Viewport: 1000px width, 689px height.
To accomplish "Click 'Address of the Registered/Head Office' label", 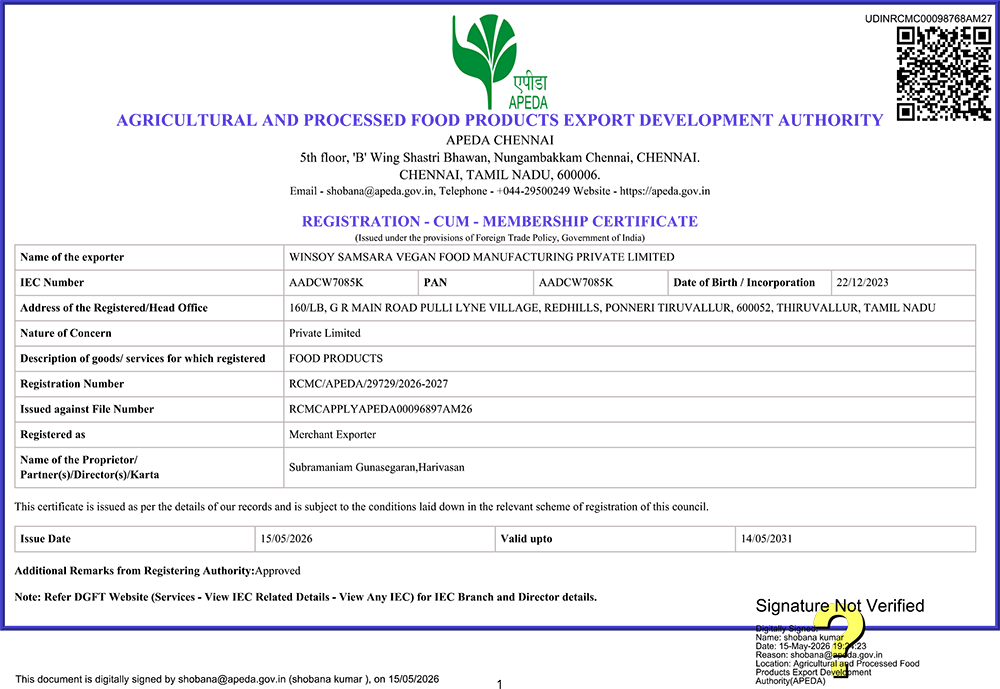I will [x=114, y=307].
